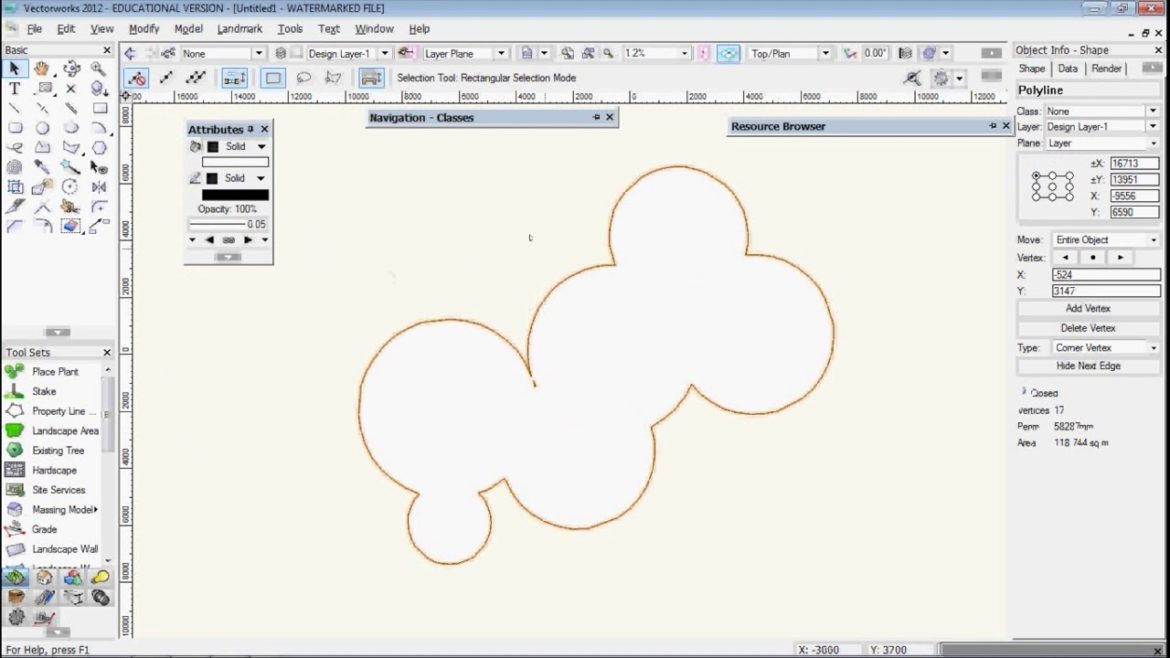Choose the Hardscape tool

52,470
